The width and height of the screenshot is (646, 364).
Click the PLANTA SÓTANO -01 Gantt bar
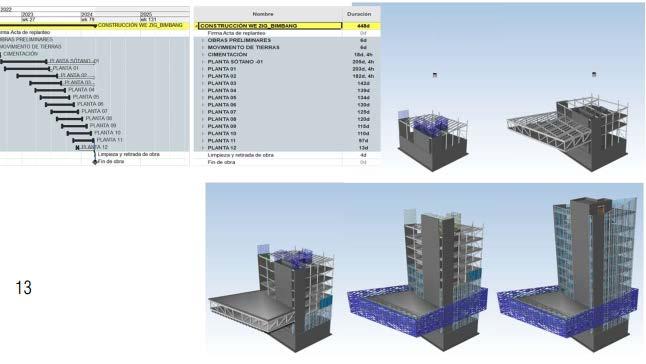pos(24,62)
